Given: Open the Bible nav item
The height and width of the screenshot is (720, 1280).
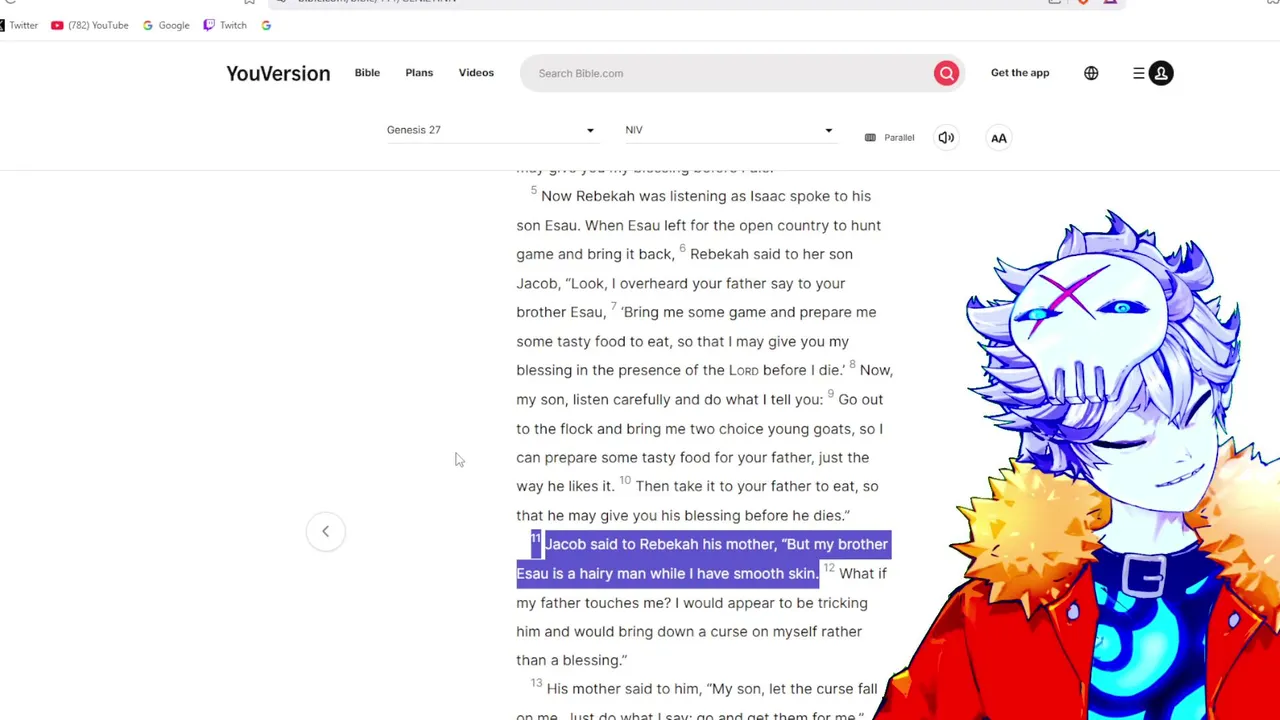Looking at the screenshot, I should click(367, 72).
